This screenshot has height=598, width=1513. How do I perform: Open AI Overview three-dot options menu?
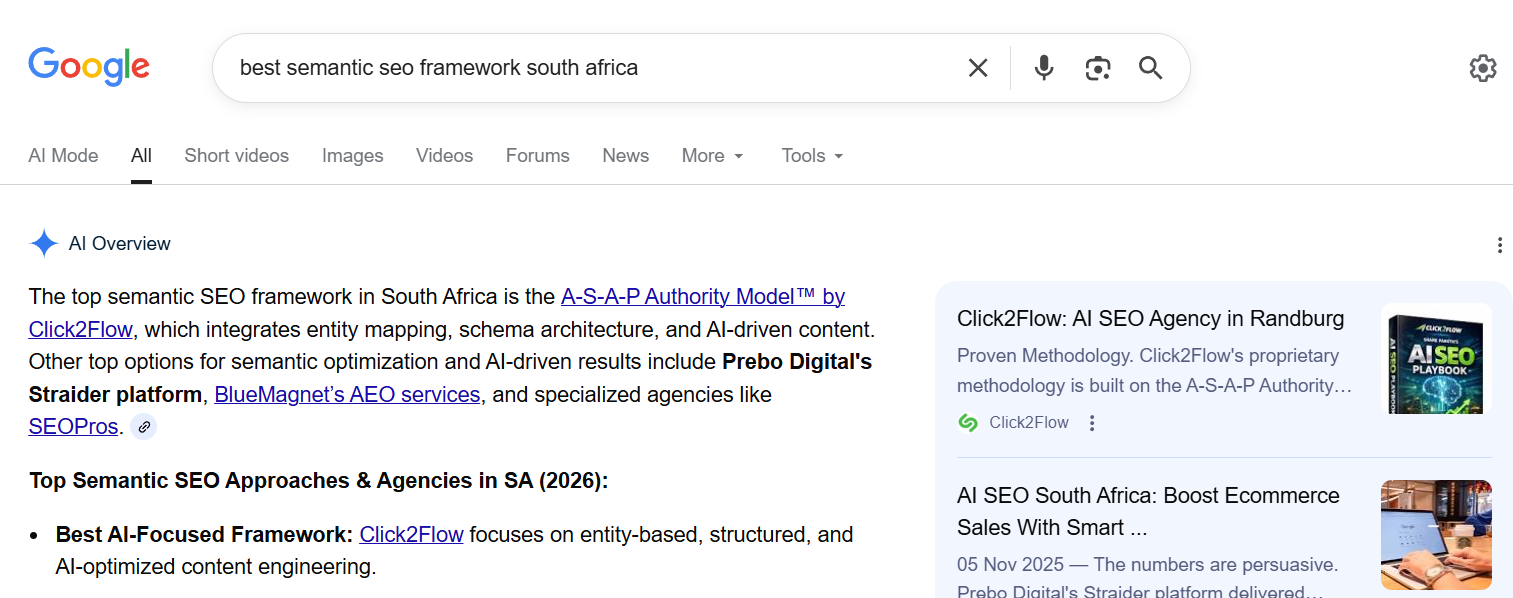coord(1499,245)
